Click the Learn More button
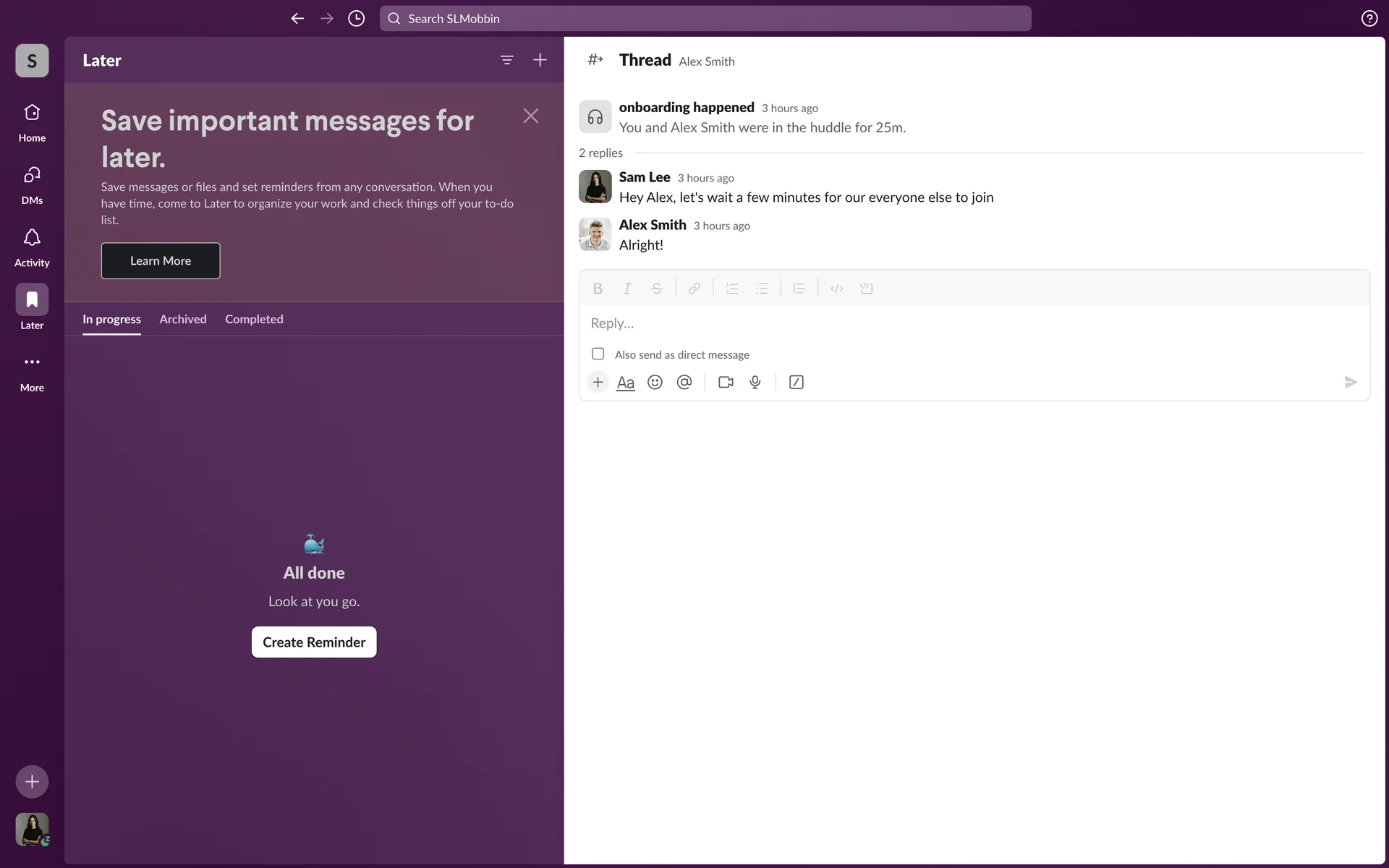The width and height of the screenshot is (1389, 868). click(x=161, y=260)
